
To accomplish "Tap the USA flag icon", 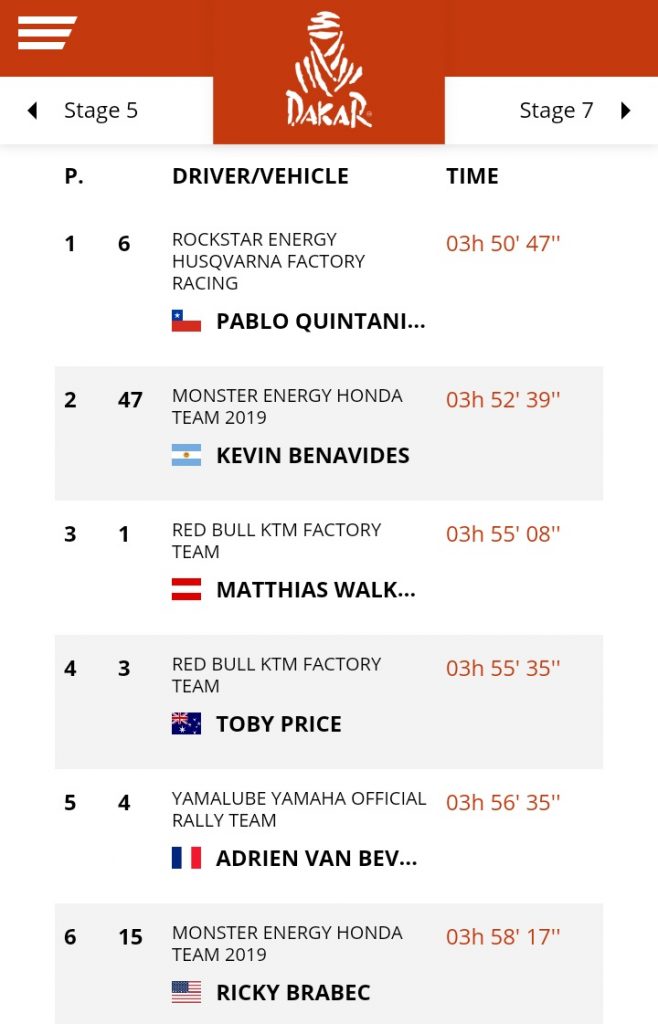I will coord(187,993).
